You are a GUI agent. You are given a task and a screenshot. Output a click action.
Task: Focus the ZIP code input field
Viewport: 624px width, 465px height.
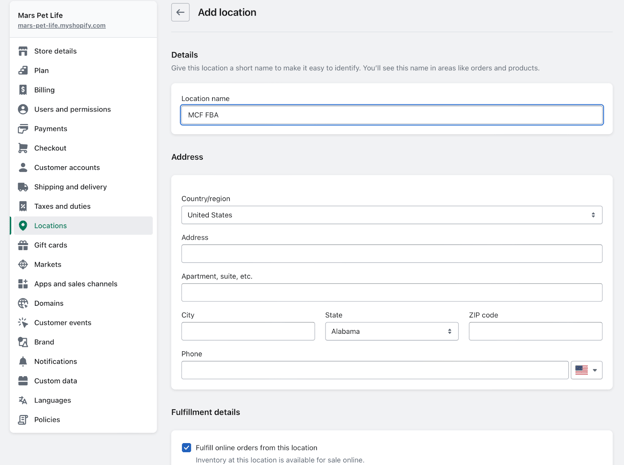(535, 331)
